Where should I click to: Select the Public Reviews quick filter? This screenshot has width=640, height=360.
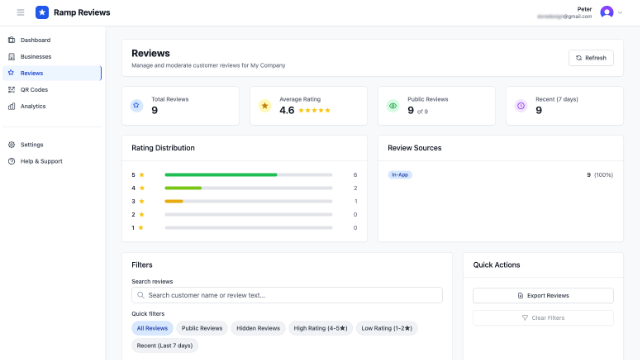pos(202,328)
